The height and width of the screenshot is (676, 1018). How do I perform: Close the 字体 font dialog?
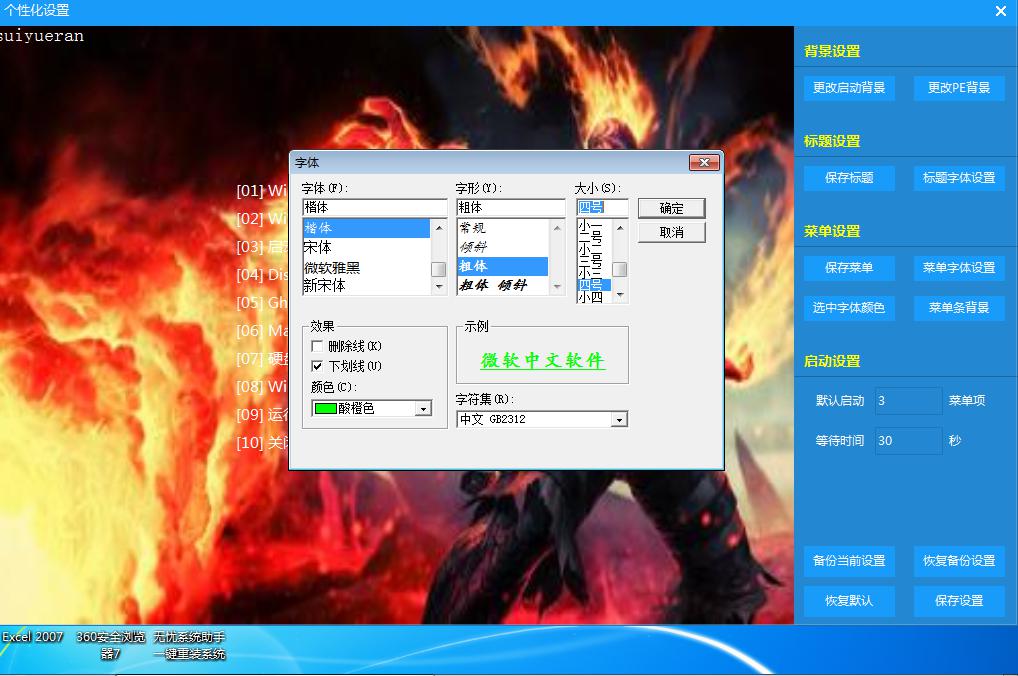click(x=704, y=162)
